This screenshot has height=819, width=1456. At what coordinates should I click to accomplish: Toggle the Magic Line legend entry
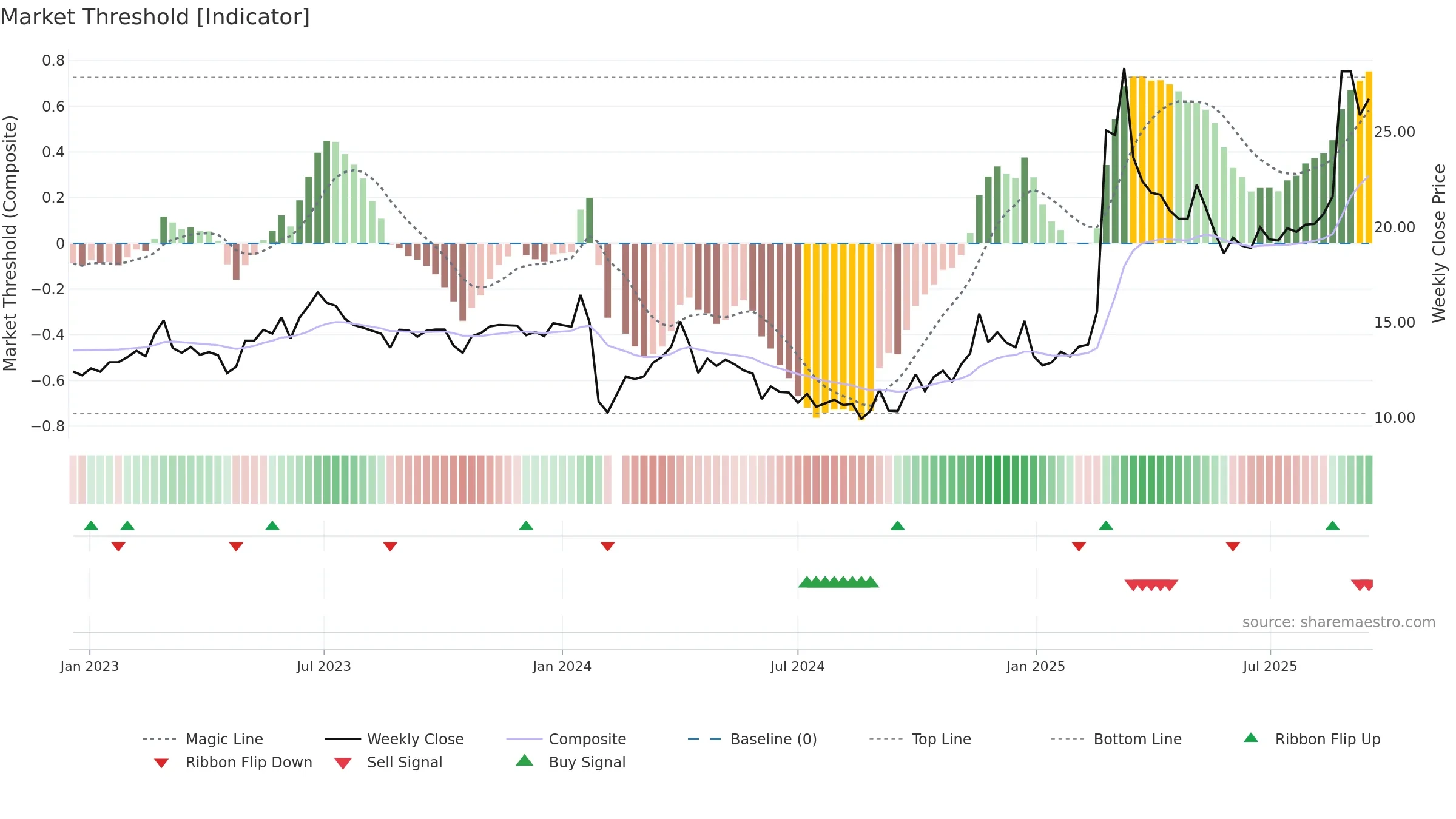[203, 739]
